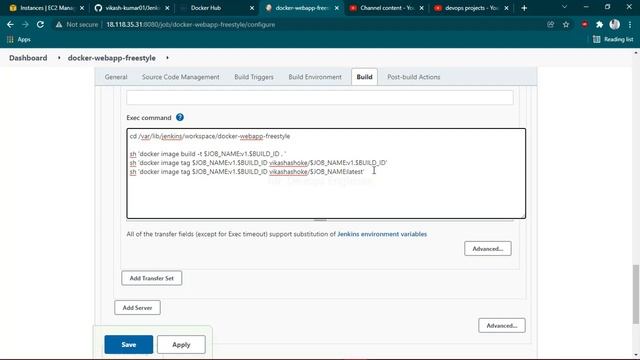The image size is (640, 360).
Task: Click the Not secure warning icon
Action: click(x=59, y=24)
